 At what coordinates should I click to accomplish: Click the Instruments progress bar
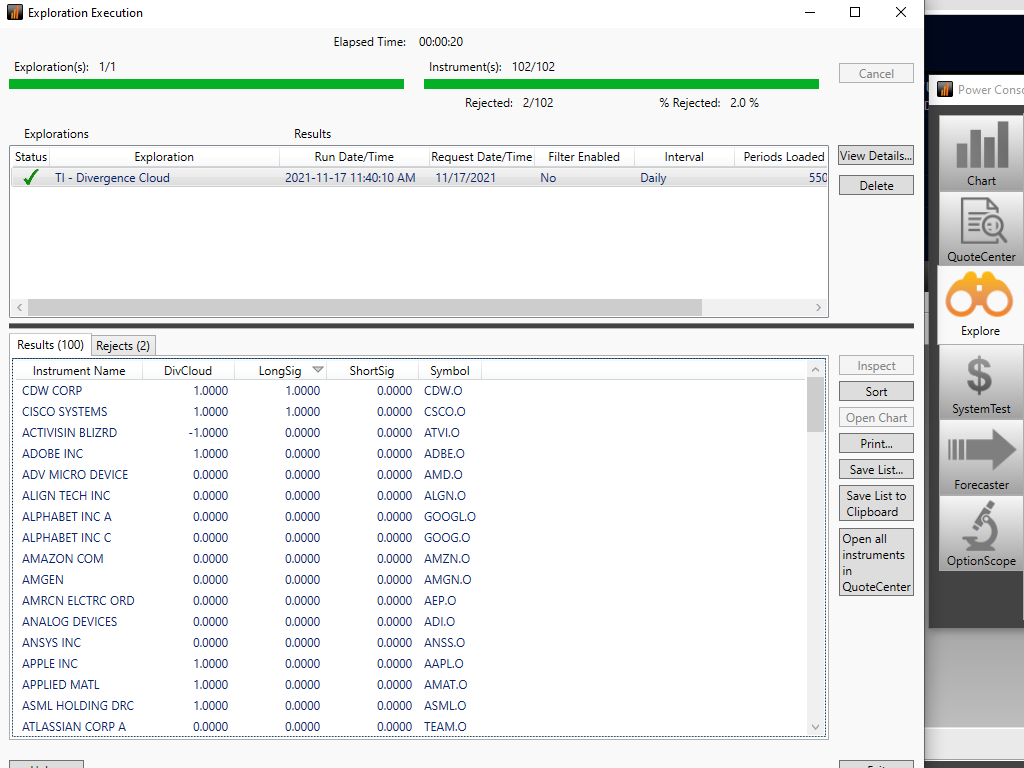pyautogui.click(x=620, y=84)
